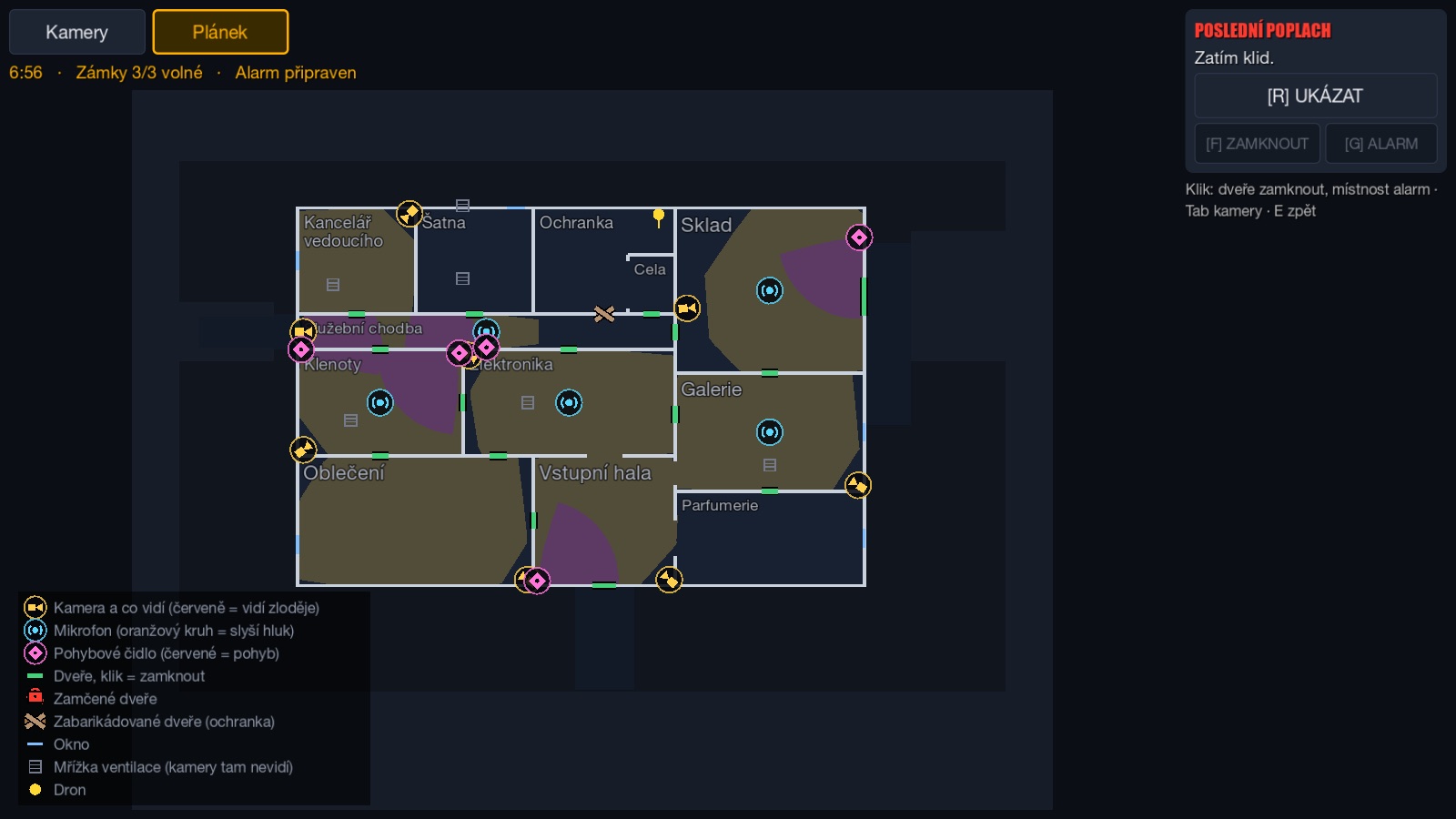Lock the door between Galerie and Parfumerie
Viewport: 1456px width, 819px height.
pyautogui.click(x=770, y=491)
